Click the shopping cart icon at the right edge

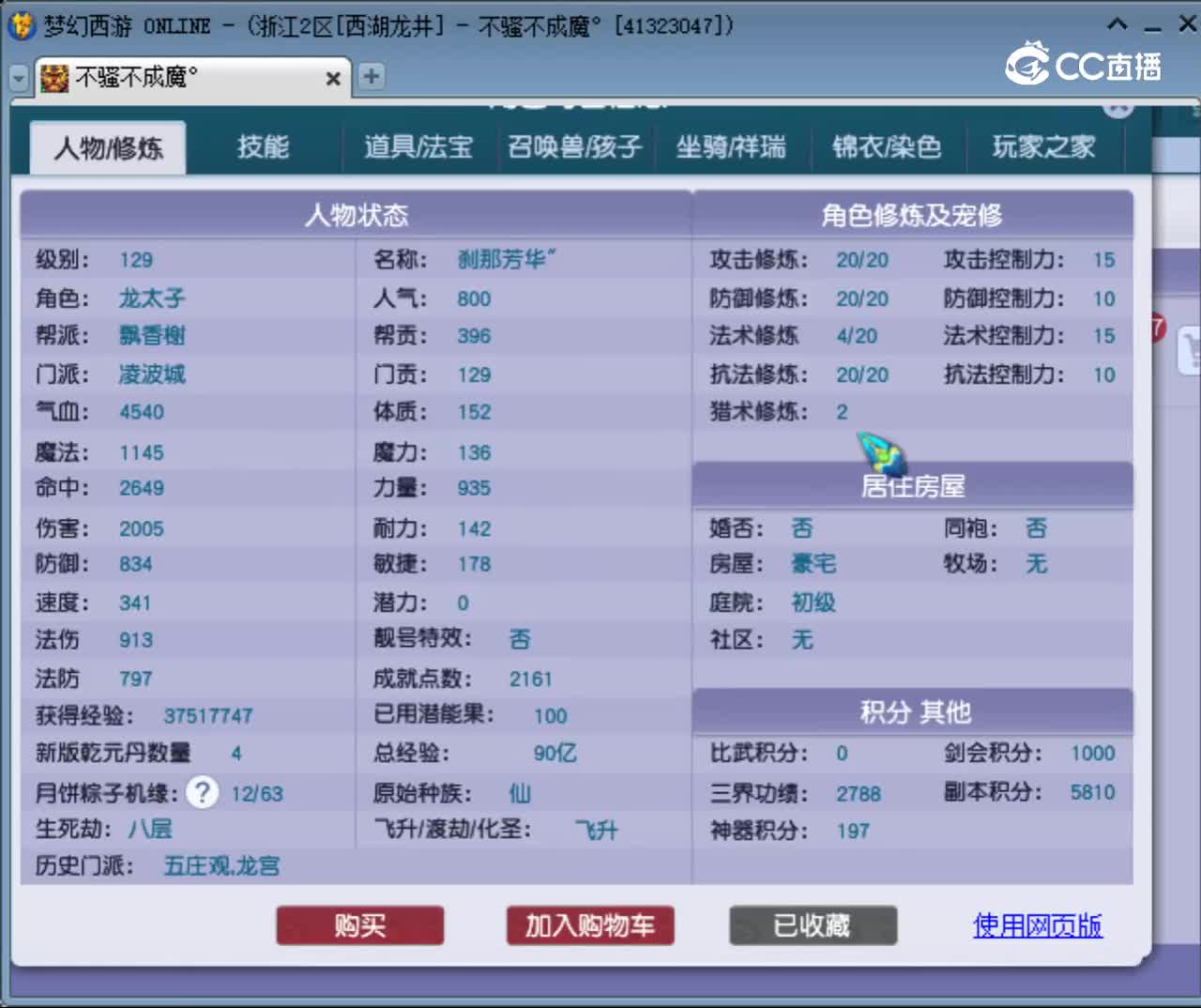pyautogui.click(x=1190, y=351)
